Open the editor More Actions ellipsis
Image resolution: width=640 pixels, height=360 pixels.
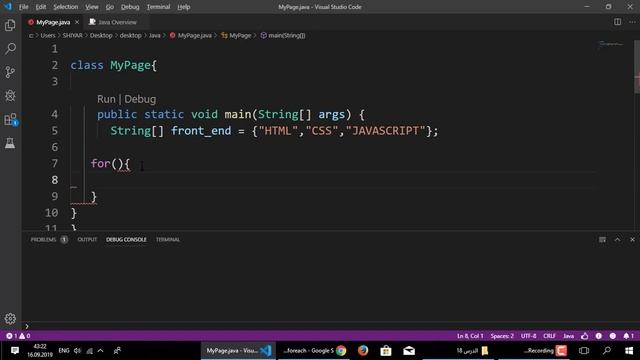click(x=632, y=22)
